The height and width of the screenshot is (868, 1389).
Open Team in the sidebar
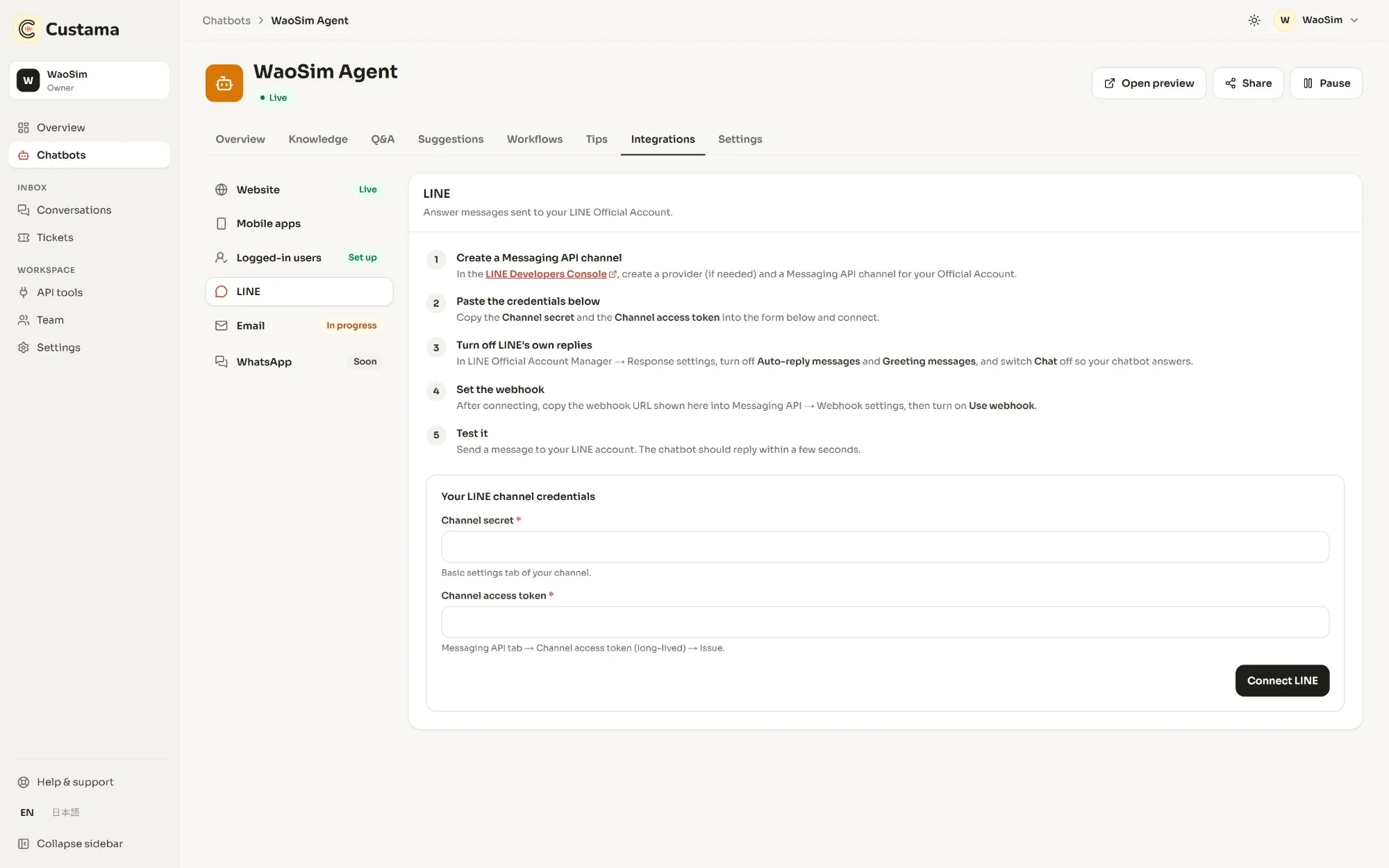point(89,320)
